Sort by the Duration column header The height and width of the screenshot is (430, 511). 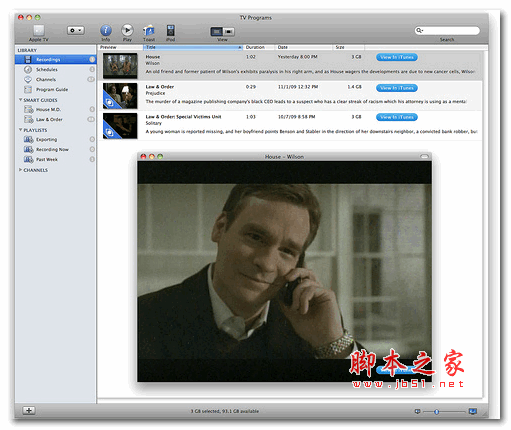259,47
